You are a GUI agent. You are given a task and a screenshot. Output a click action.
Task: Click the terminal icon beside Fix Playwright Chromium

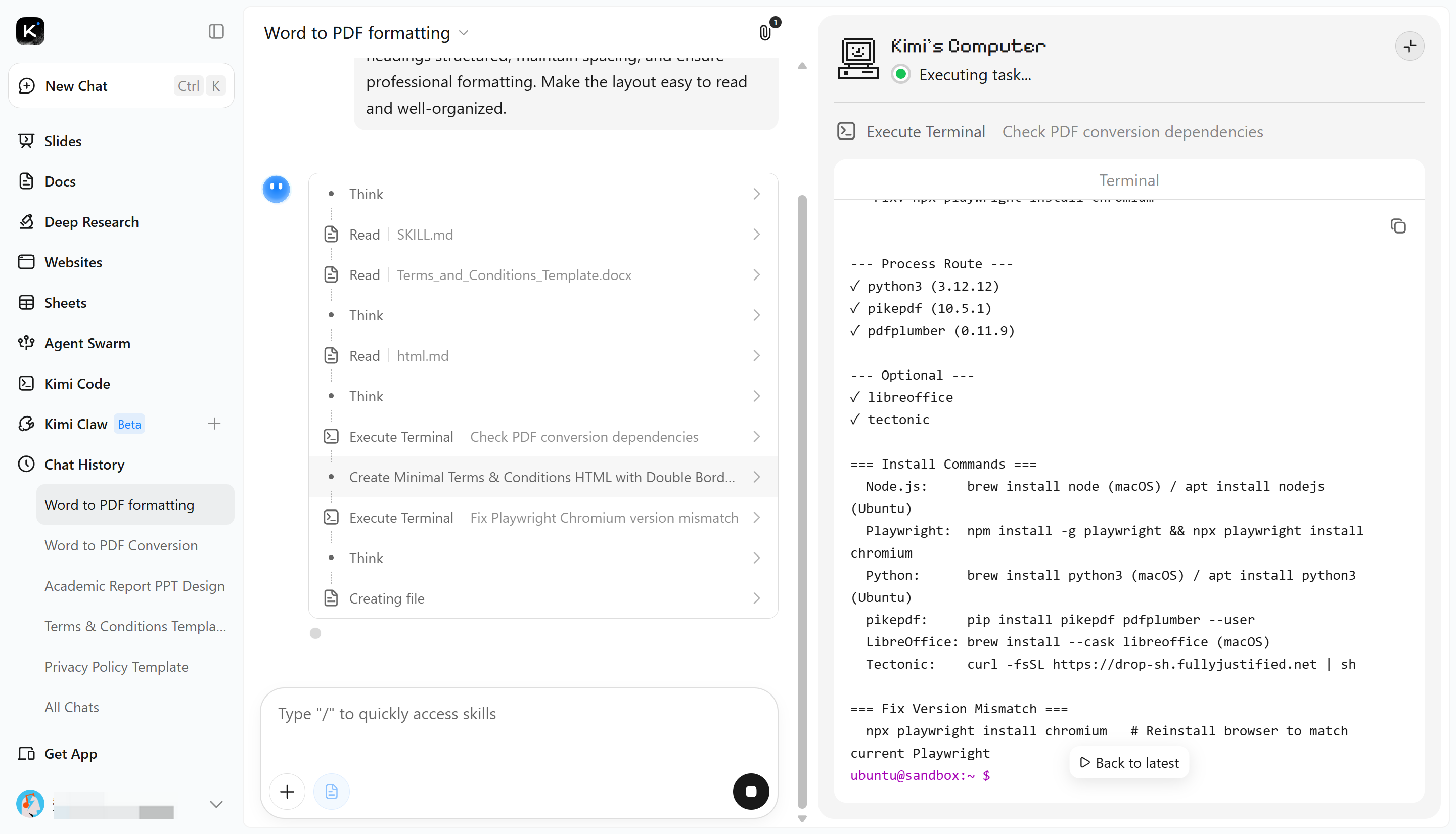331,517
